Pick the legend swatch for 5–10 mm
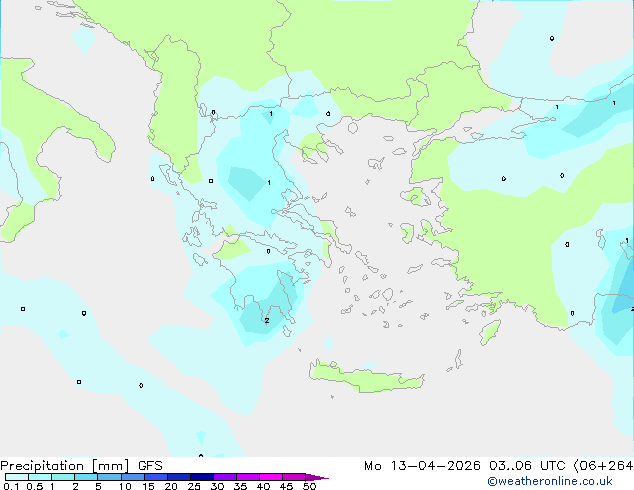This screenshot has width=634, height=490. pos(109,477)
